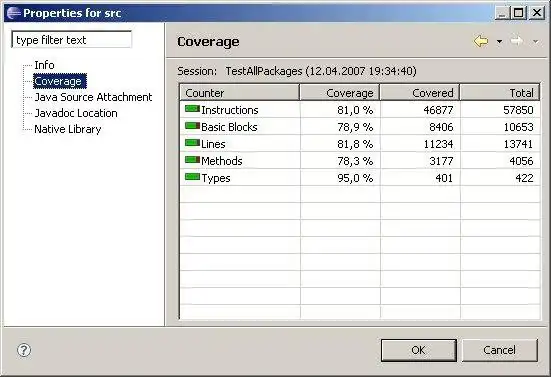Click covered value 401
This screenshot has height=377, width=551.
click(x=444, y=178)
